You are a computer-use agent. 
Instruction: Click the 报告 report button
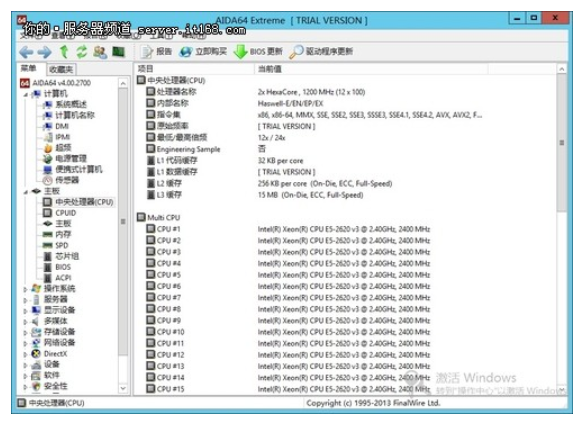[x=156, y=52]
